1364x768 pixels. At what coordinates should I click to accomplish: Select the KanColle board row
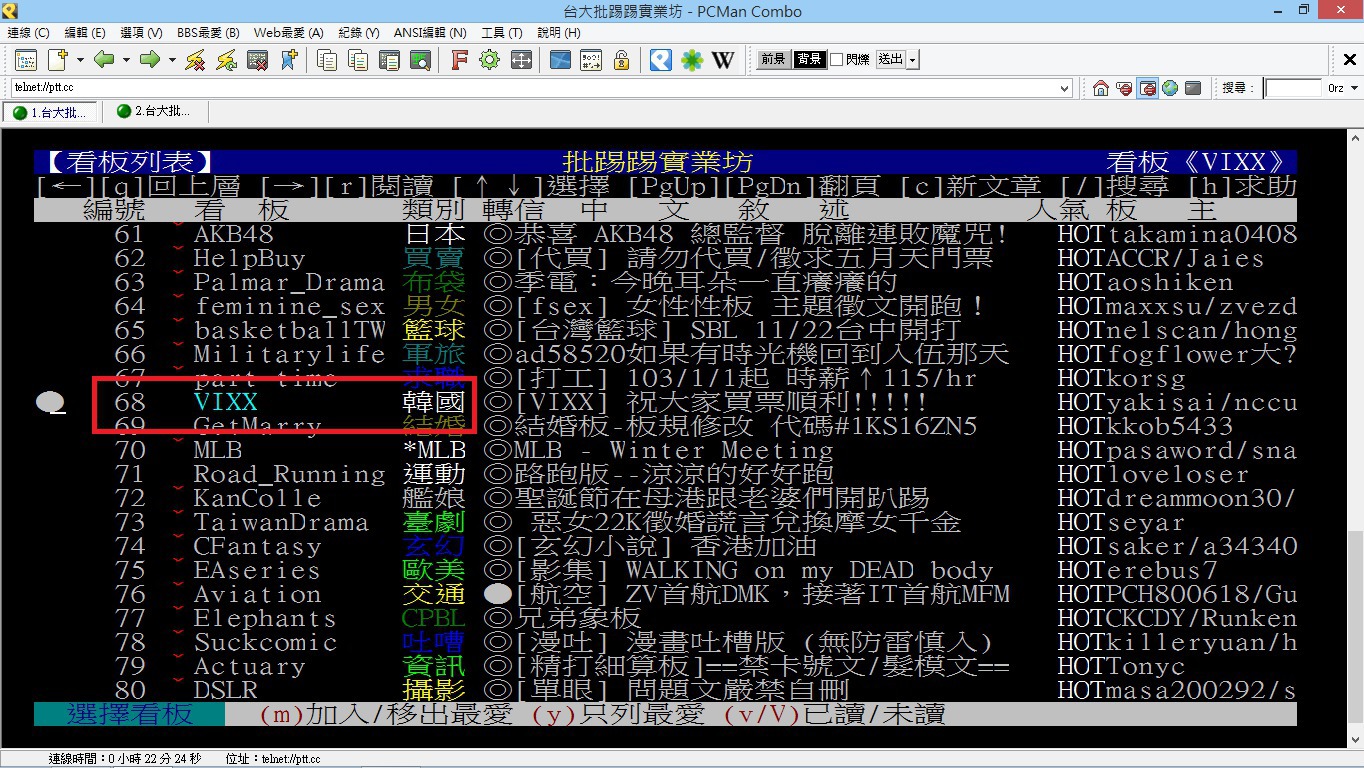pyautogui.click(x=665, y=499)
